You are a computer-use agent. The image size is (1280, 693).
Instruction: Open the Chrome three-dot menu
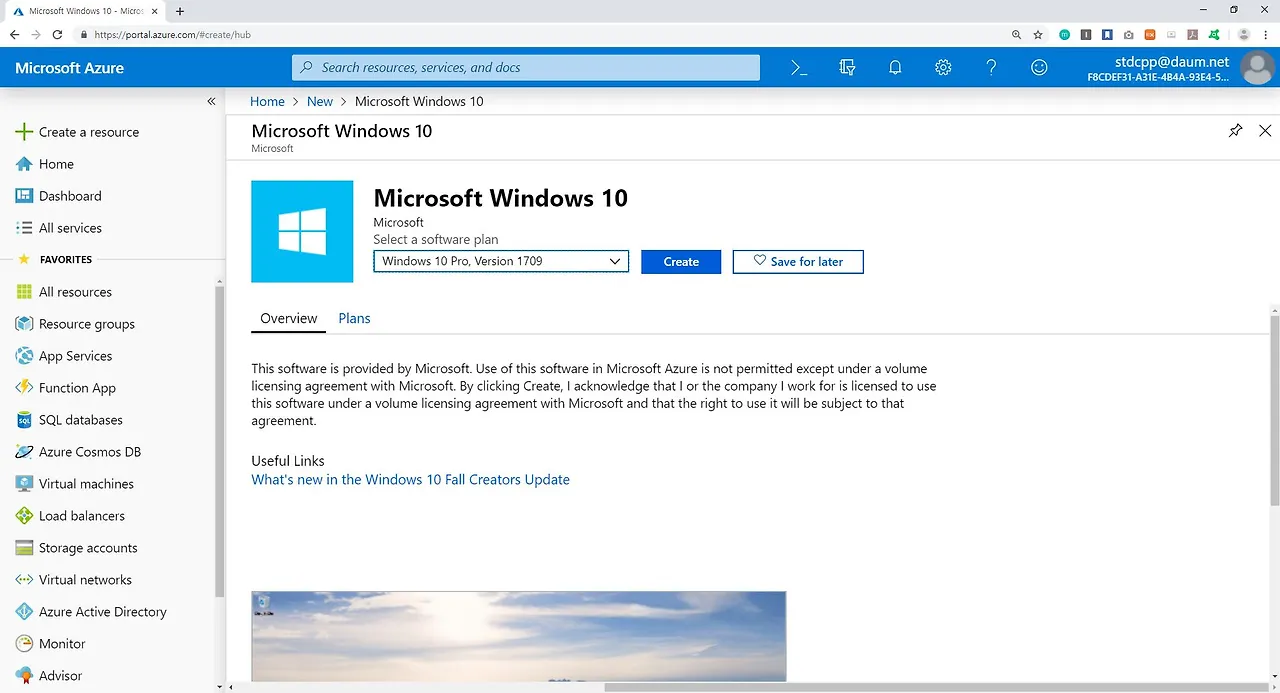pos(1266,34)
